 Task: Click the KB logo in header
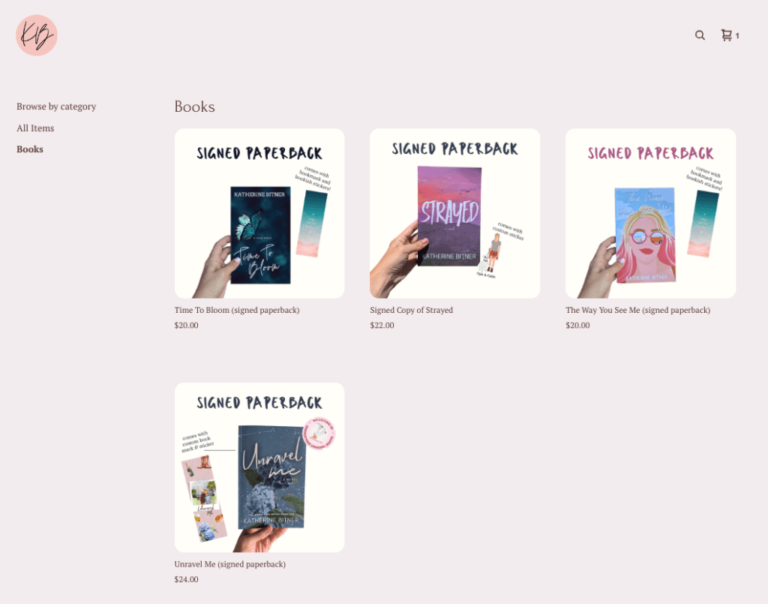pyautogui.click(x=37, y=35)
